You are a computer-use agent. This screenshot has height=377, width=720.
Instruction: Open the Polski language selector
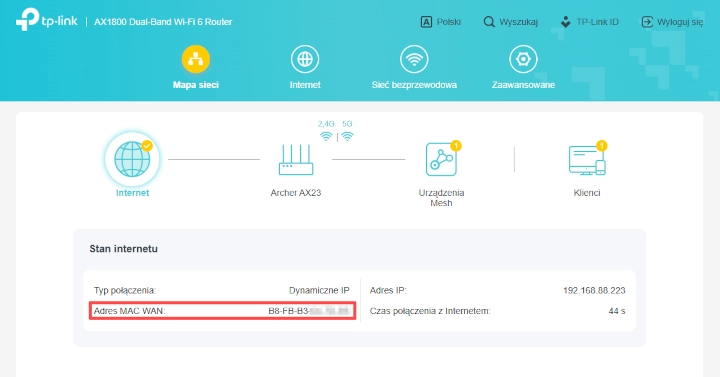(x=449, y=22)
